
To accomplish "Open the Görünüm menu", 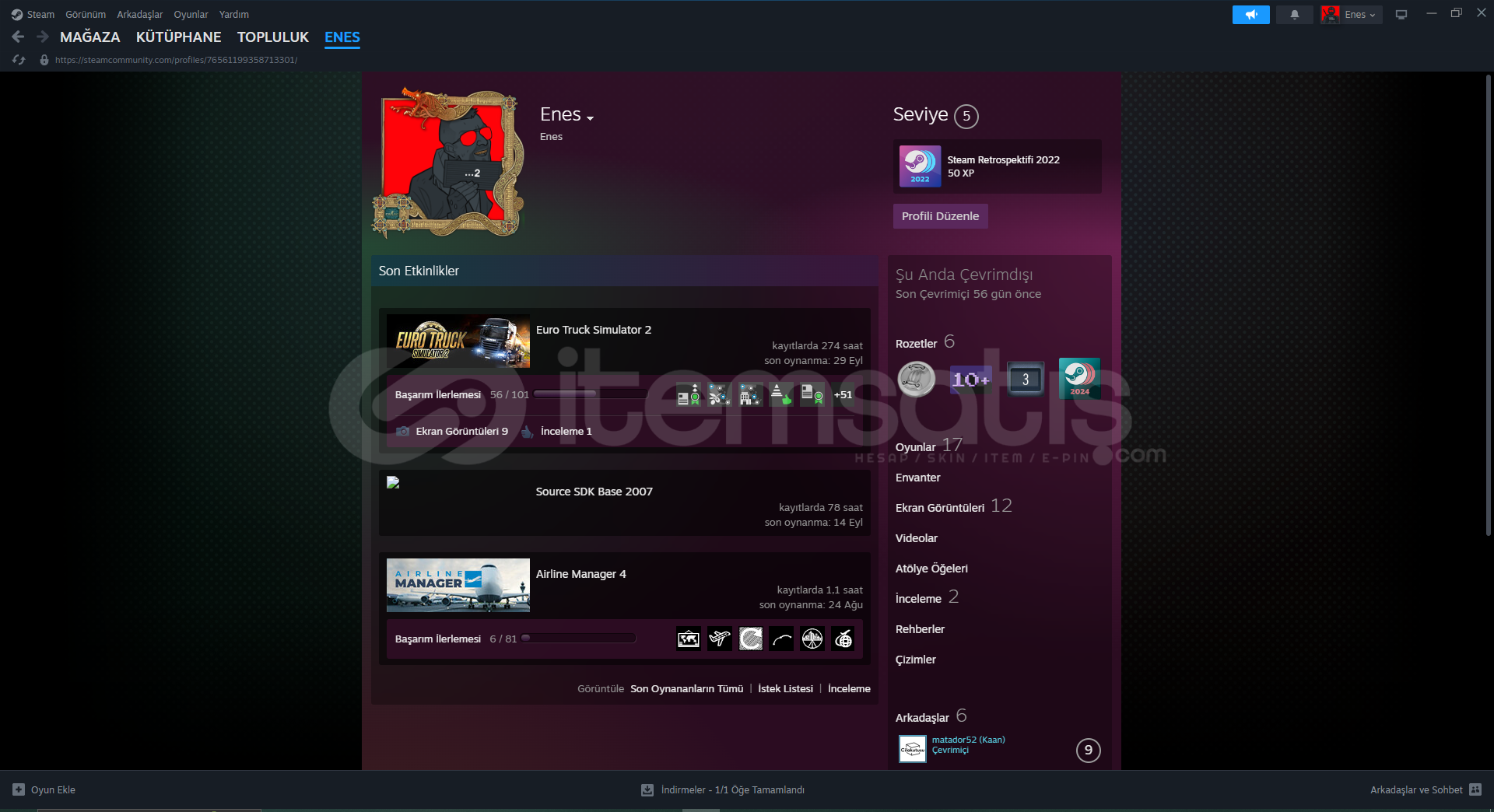I will click(x=86, y=14).
